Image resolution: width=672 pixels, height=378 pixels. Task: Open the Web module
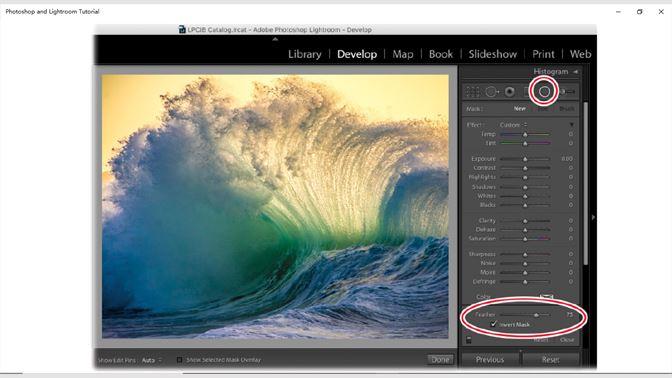click(580, 54)
